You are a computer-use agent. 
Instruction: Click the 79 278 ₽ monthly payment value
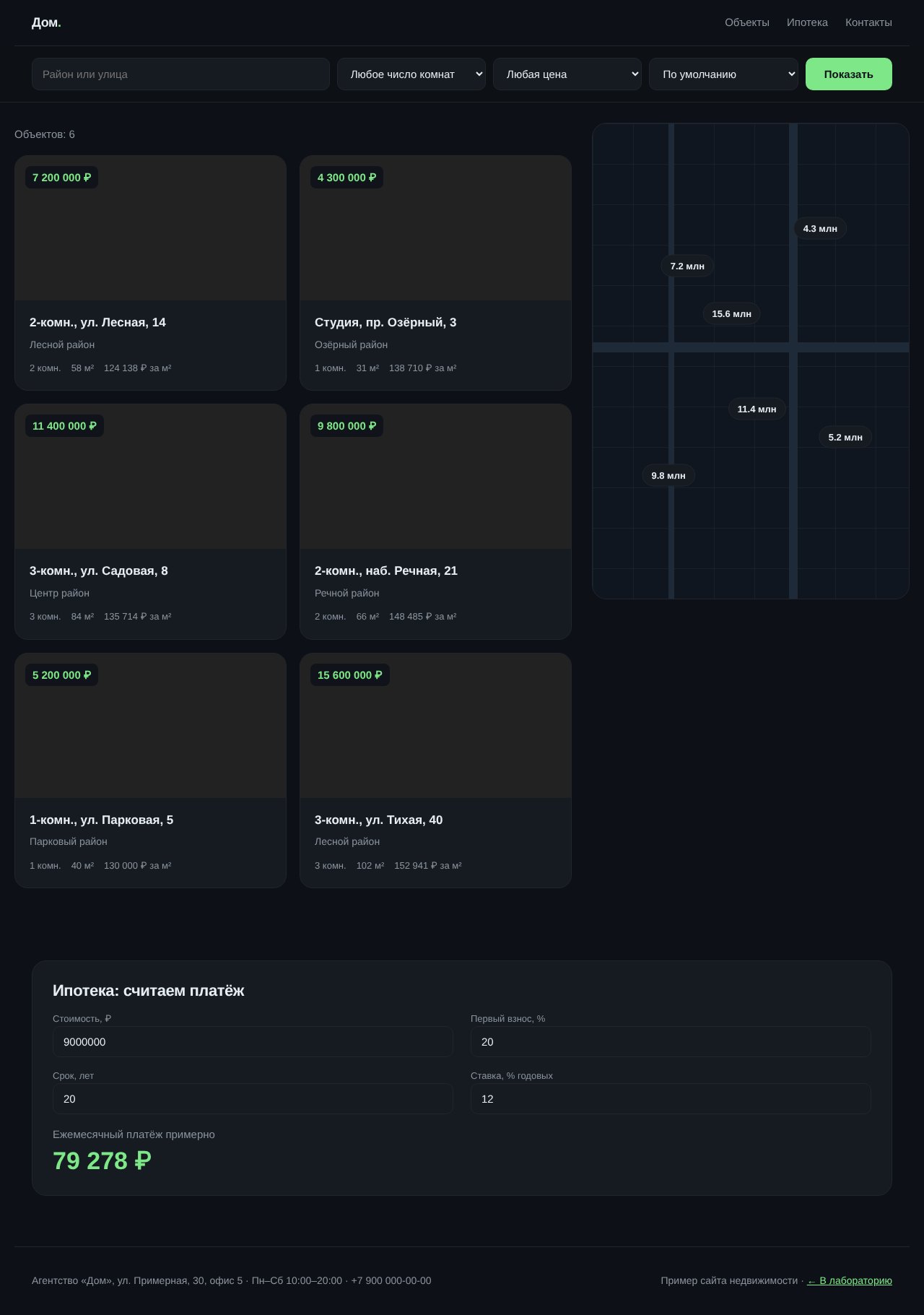pyautogui.click(x=102, y=1160)
